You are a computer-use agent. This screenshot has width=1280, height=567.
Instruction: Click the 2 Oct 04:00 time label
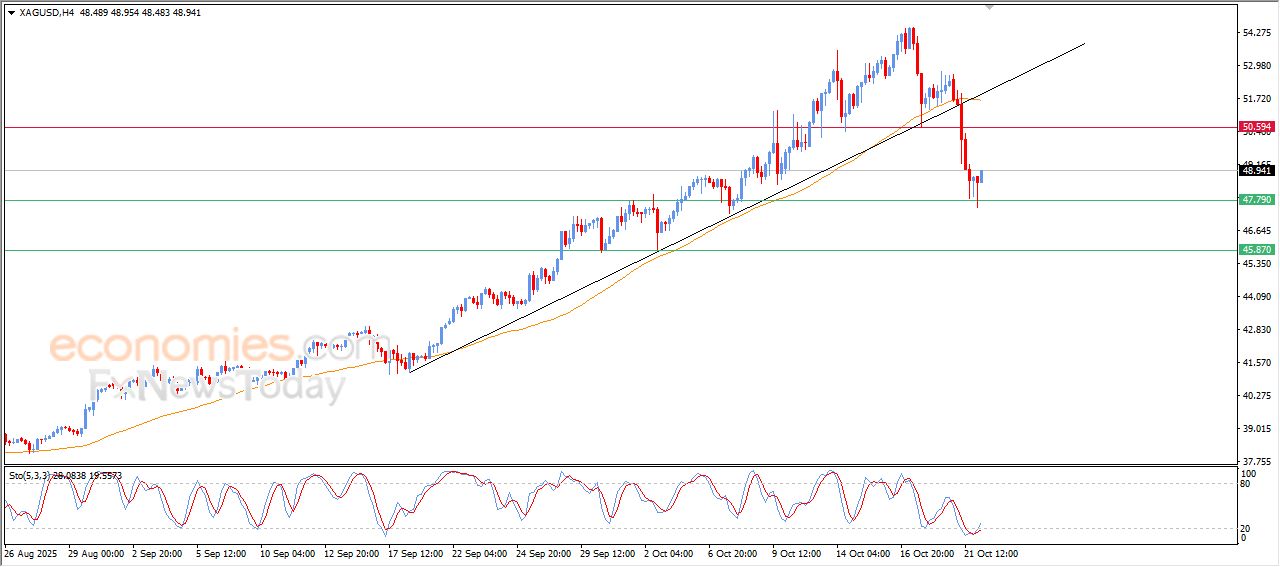coord(667,552)
